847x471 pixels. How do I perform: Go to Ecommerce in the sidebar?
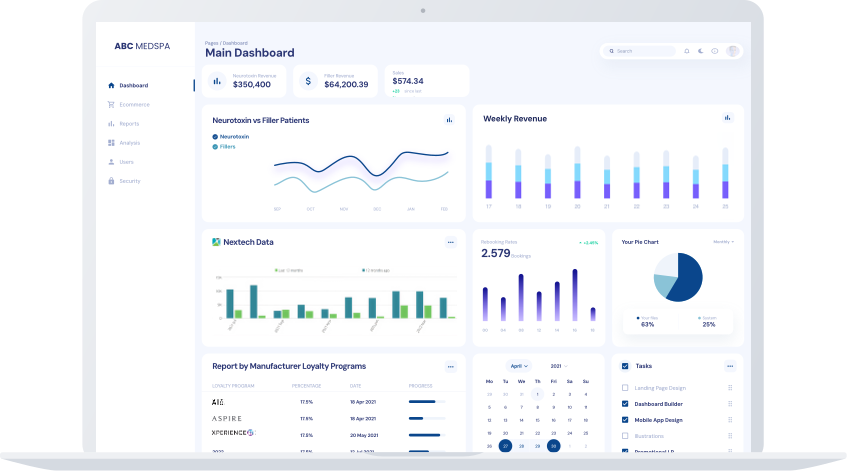[x=134, y=104]
